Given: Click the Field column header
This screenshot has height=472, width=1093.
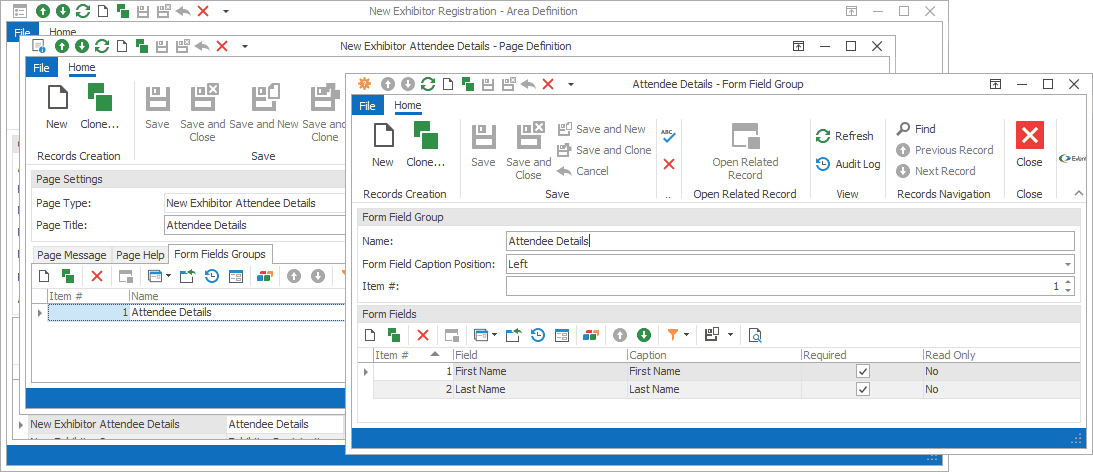Looking at the screenshot, I should click(540, 355).
